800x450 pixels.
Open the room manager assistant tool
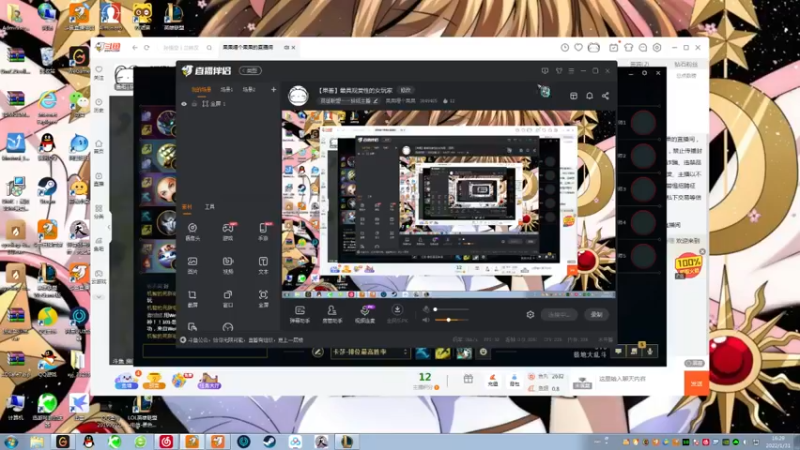[332, 314]
